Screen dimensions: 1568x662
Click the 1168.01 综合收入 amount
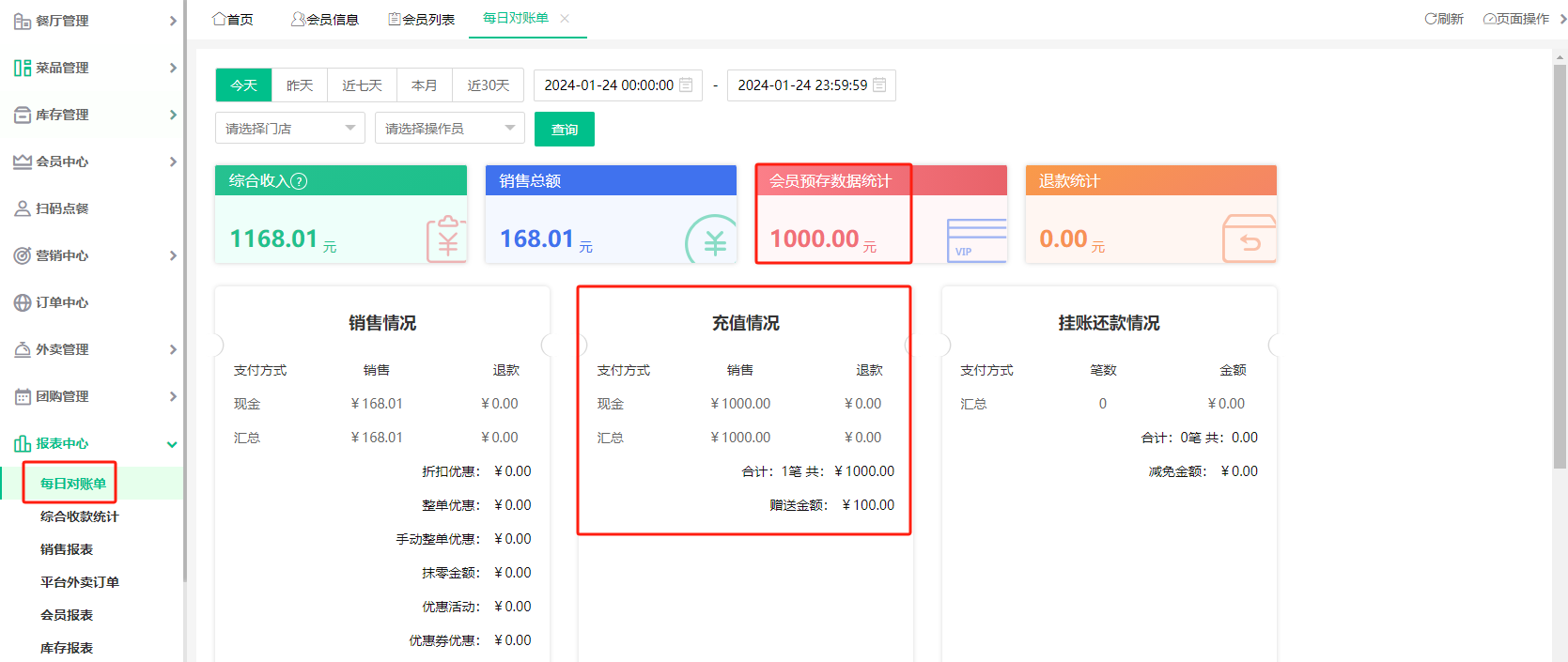[x=274, y=239]
